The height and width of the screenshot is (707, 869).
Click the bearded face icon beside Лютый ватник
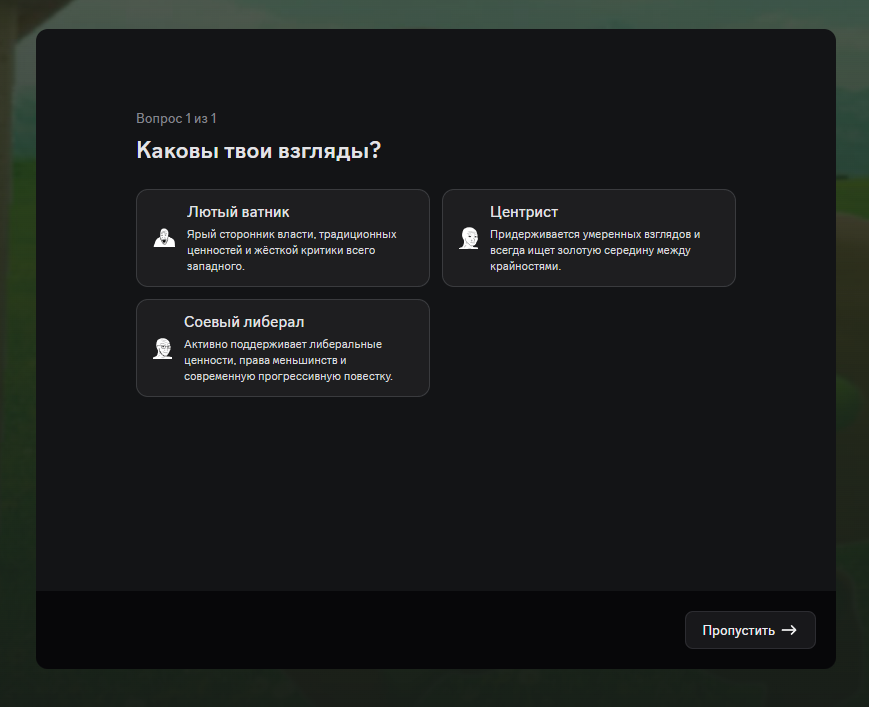(164, 238)
